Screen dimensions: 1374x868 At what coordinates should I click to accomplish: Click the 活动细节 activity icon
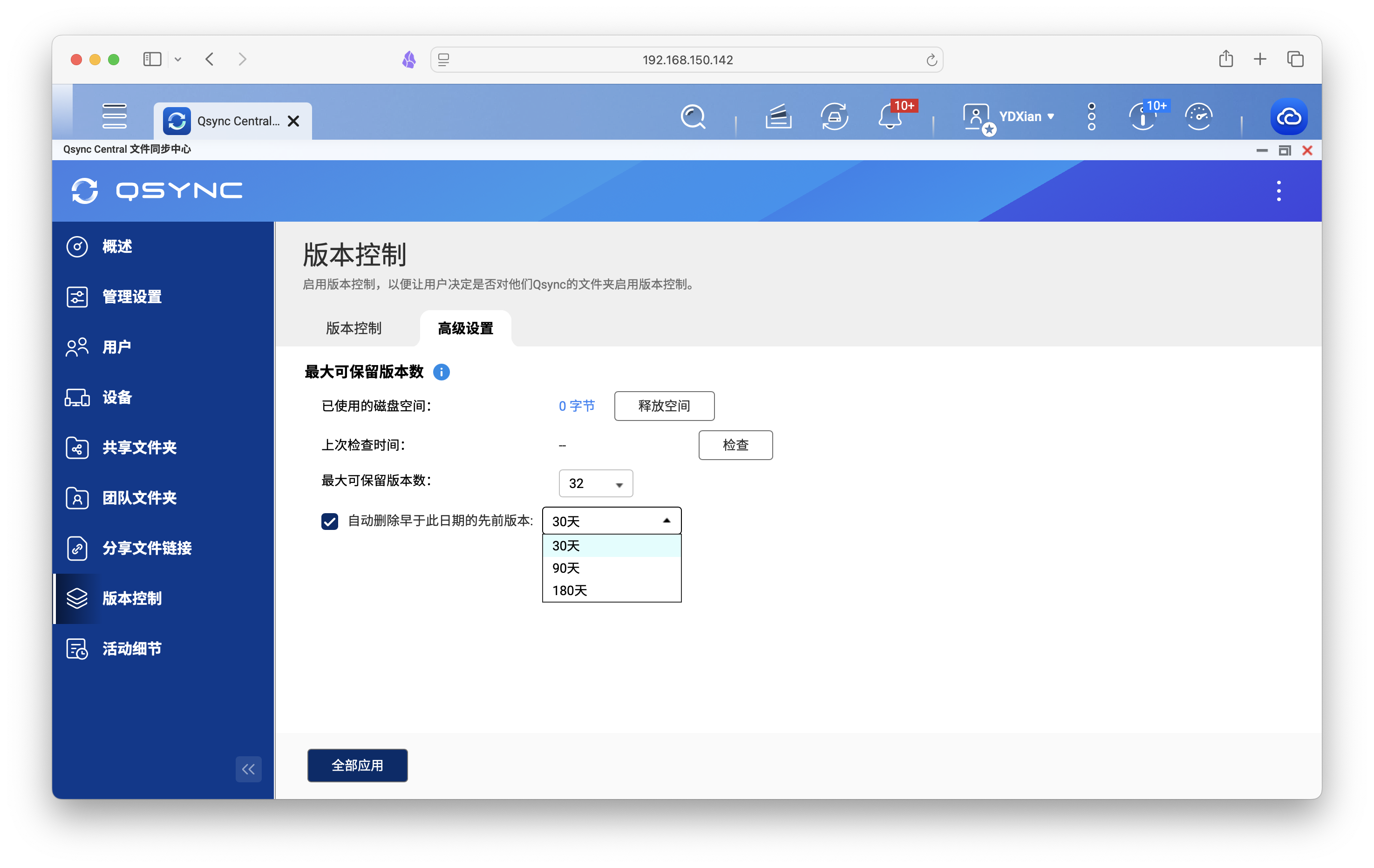[x=77, y=648]
